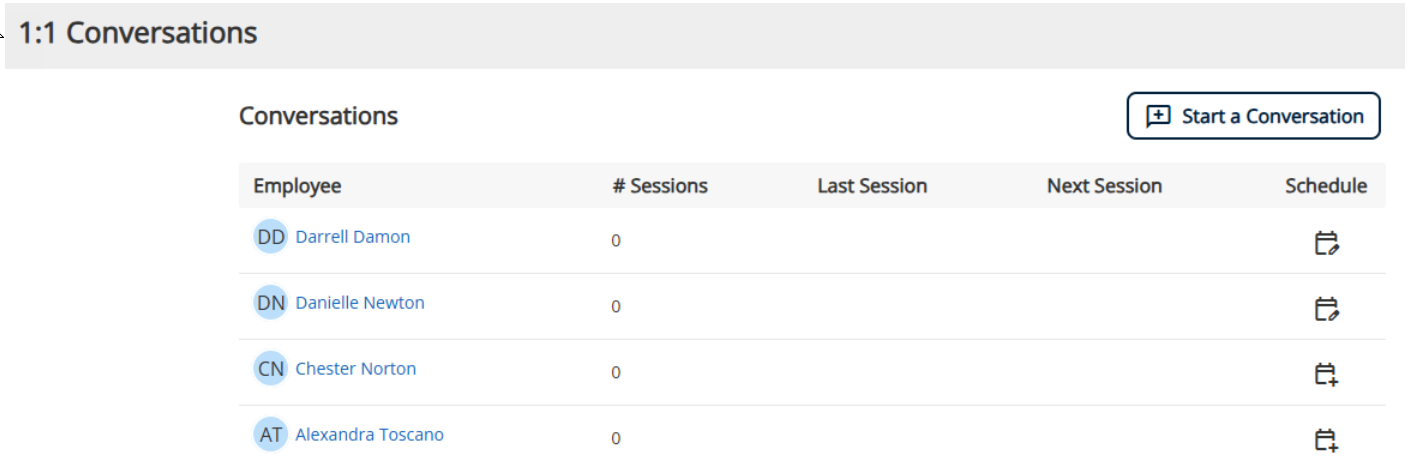This screenshot has width=1412, height=474.
Task: Open Darrell Damon's profile link
Action: [x=353, y=237]
